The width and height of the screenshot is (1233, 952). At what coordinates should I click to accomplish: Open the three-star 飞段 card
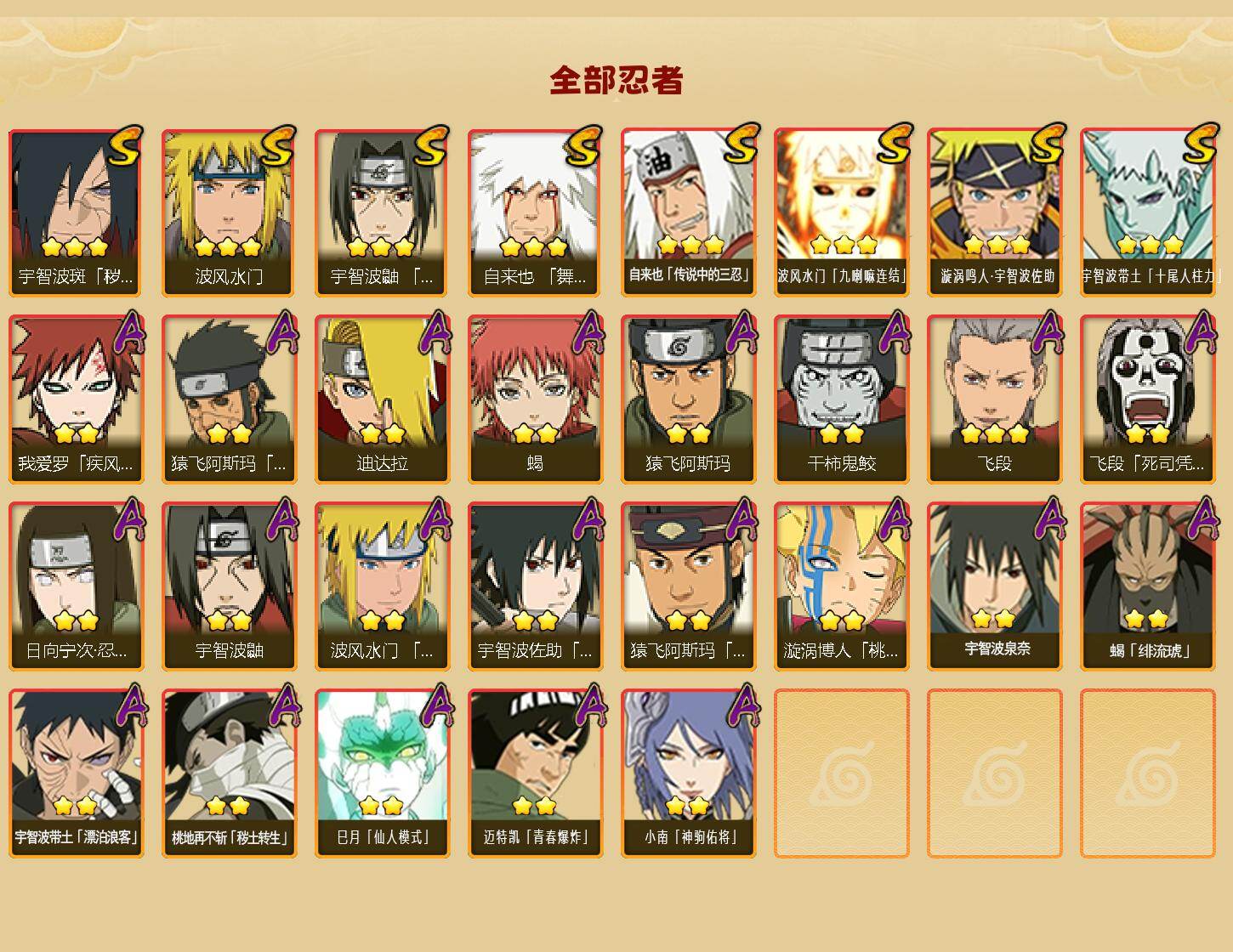pos(994,399)
